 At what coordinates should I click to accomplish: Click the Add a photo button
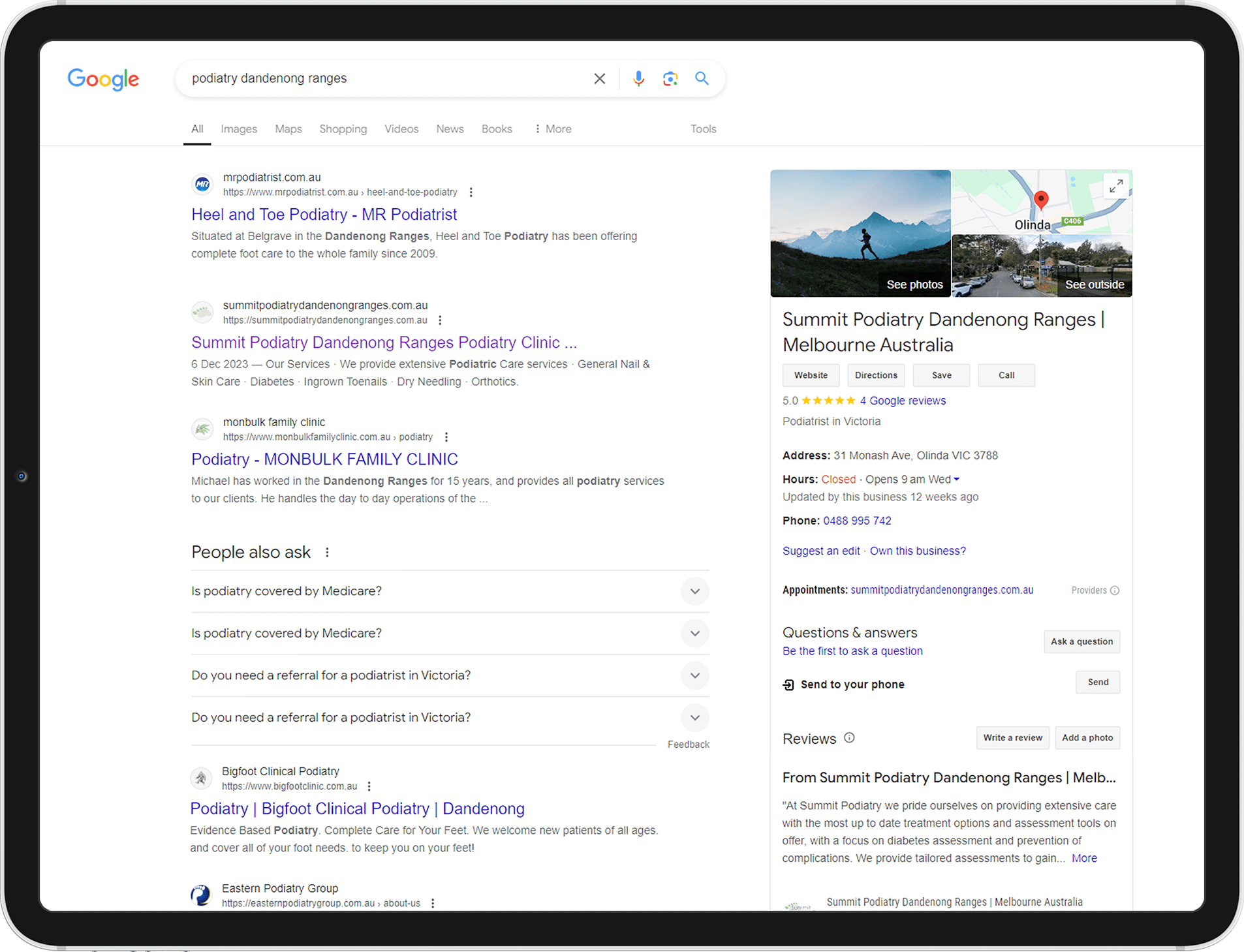click(1087, 738)
